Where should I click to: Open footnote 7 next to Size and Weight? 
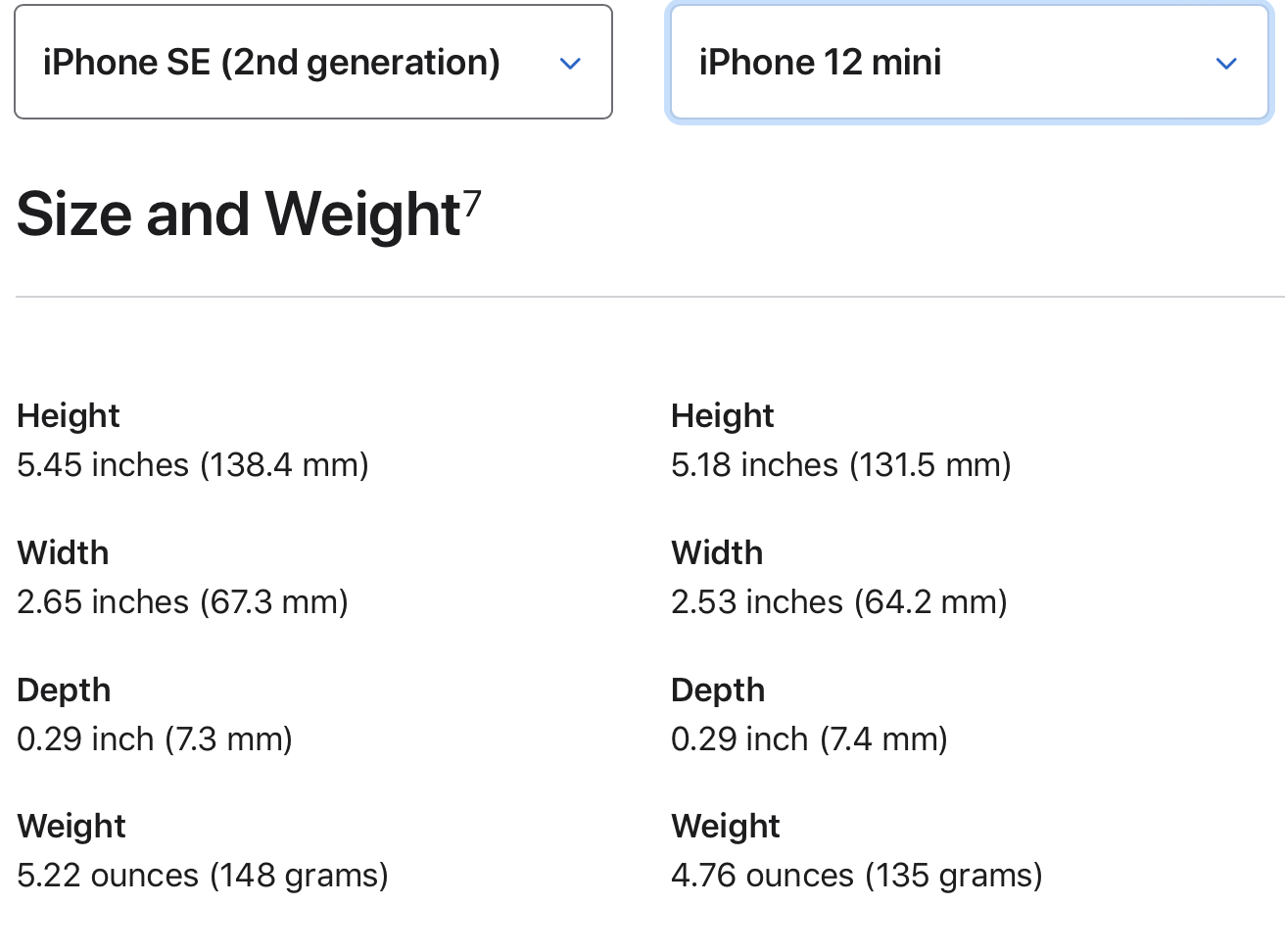pyautogui.click(x=472, y=203)
